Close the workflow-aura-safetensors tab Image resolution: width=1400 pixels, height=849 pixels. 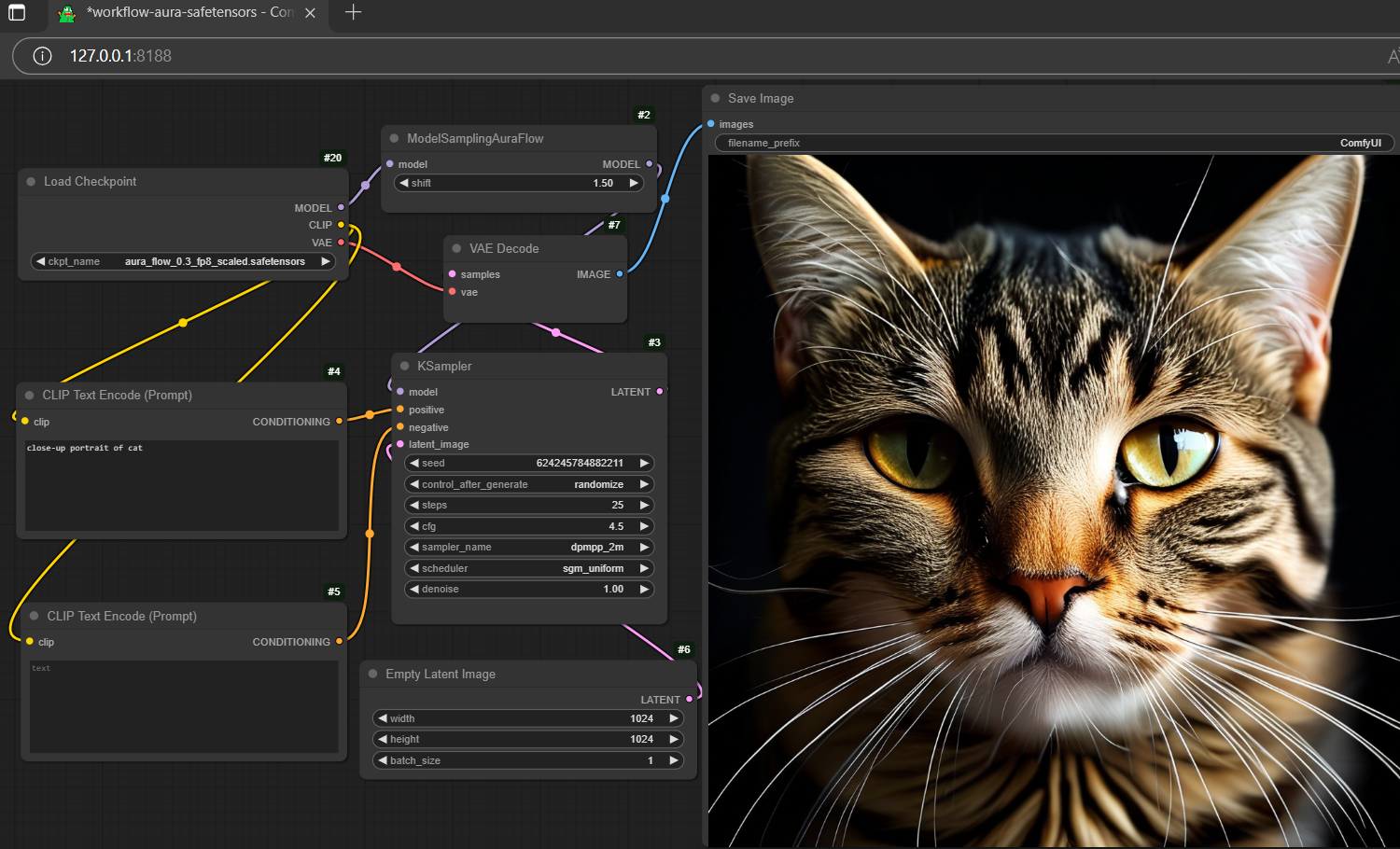coord(311,13)
